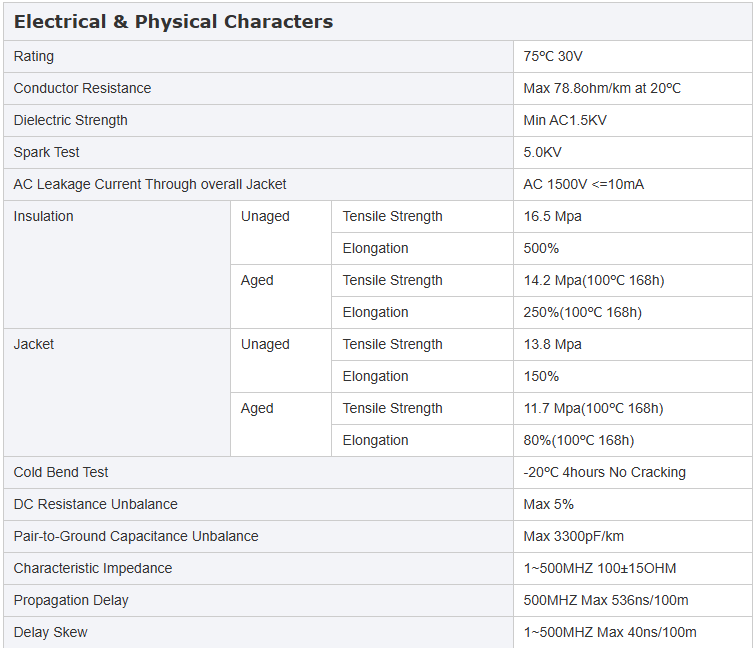Select the Insulation Unaged cell
This screenshot has height=648, width=754.
click(x=281, y=232)
